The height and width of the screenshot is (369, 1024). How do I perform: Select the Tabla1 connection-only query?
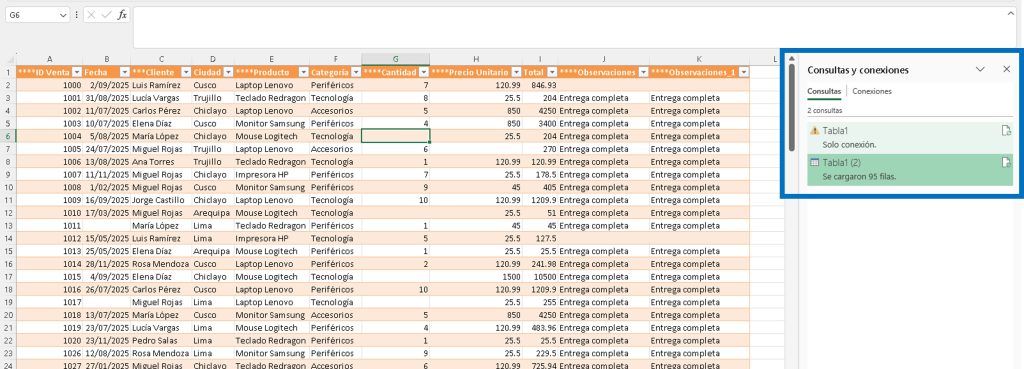click(x=910, y=137)
